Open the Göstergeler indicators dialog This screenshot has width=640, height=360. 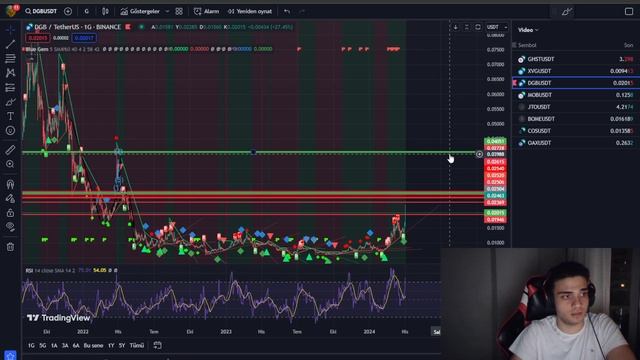coord(140,11)
